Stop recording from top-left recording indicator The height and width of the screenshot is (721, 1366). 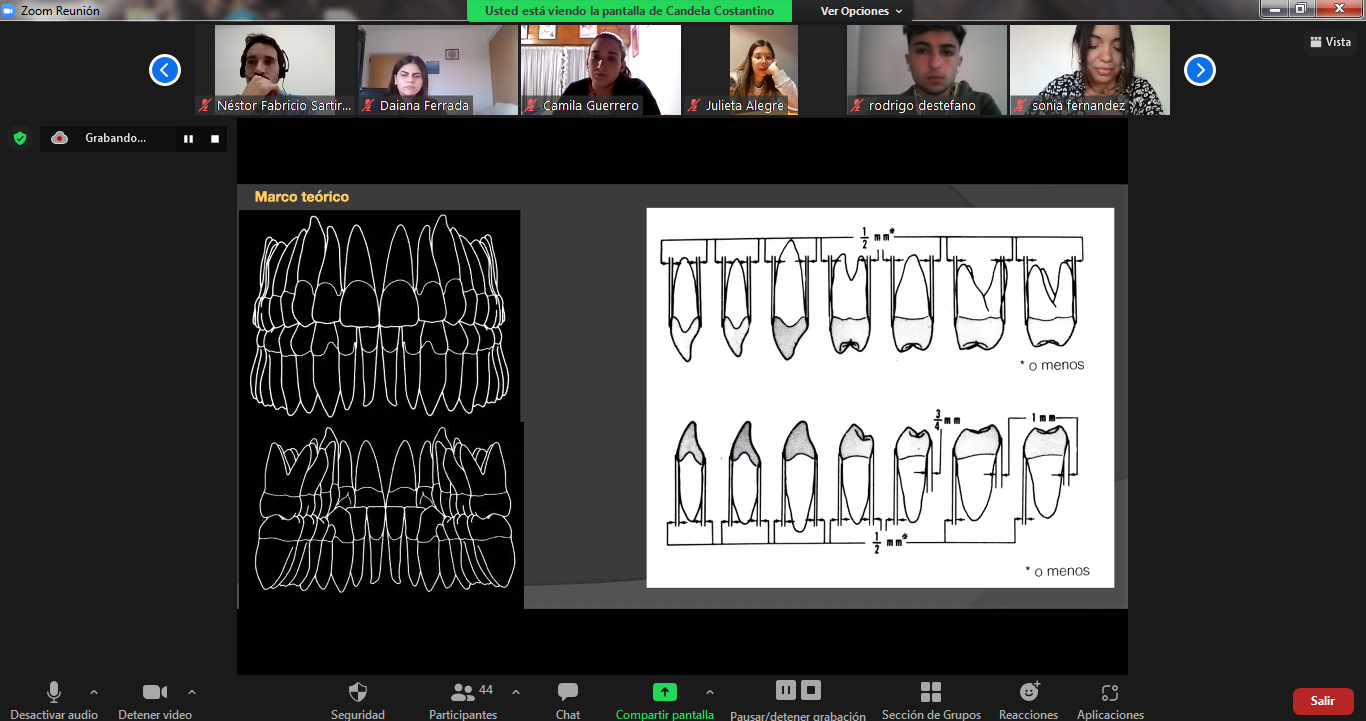pyautogui.click(x=215, y=139)
